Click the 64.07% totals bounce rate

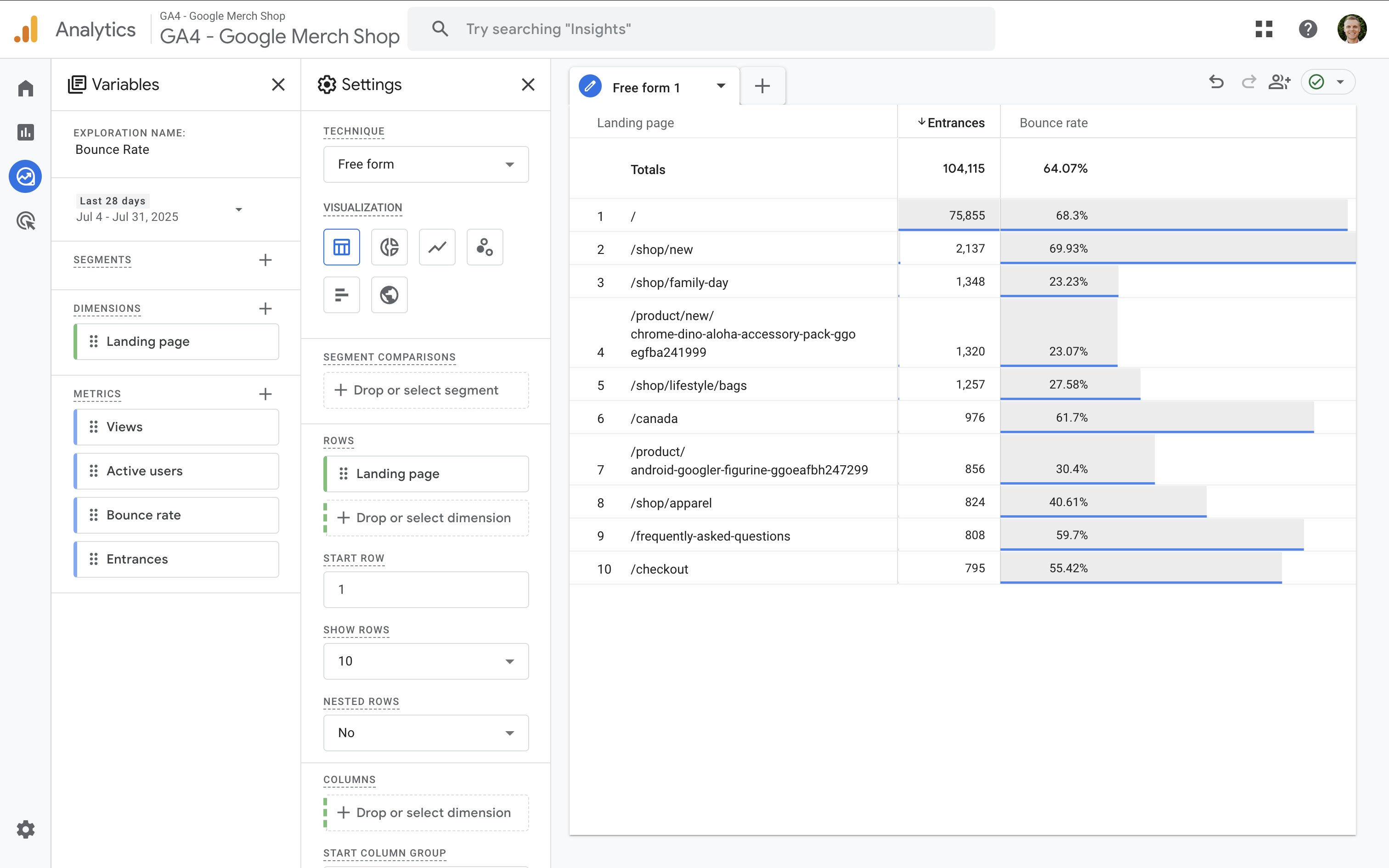[1065, 169]
